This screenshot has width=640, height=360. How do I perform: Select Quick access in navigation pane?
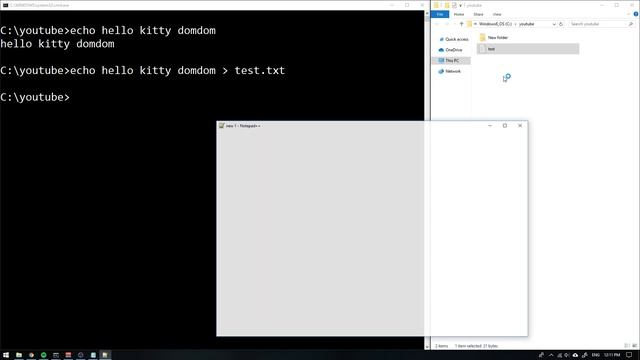click(453, 39)
